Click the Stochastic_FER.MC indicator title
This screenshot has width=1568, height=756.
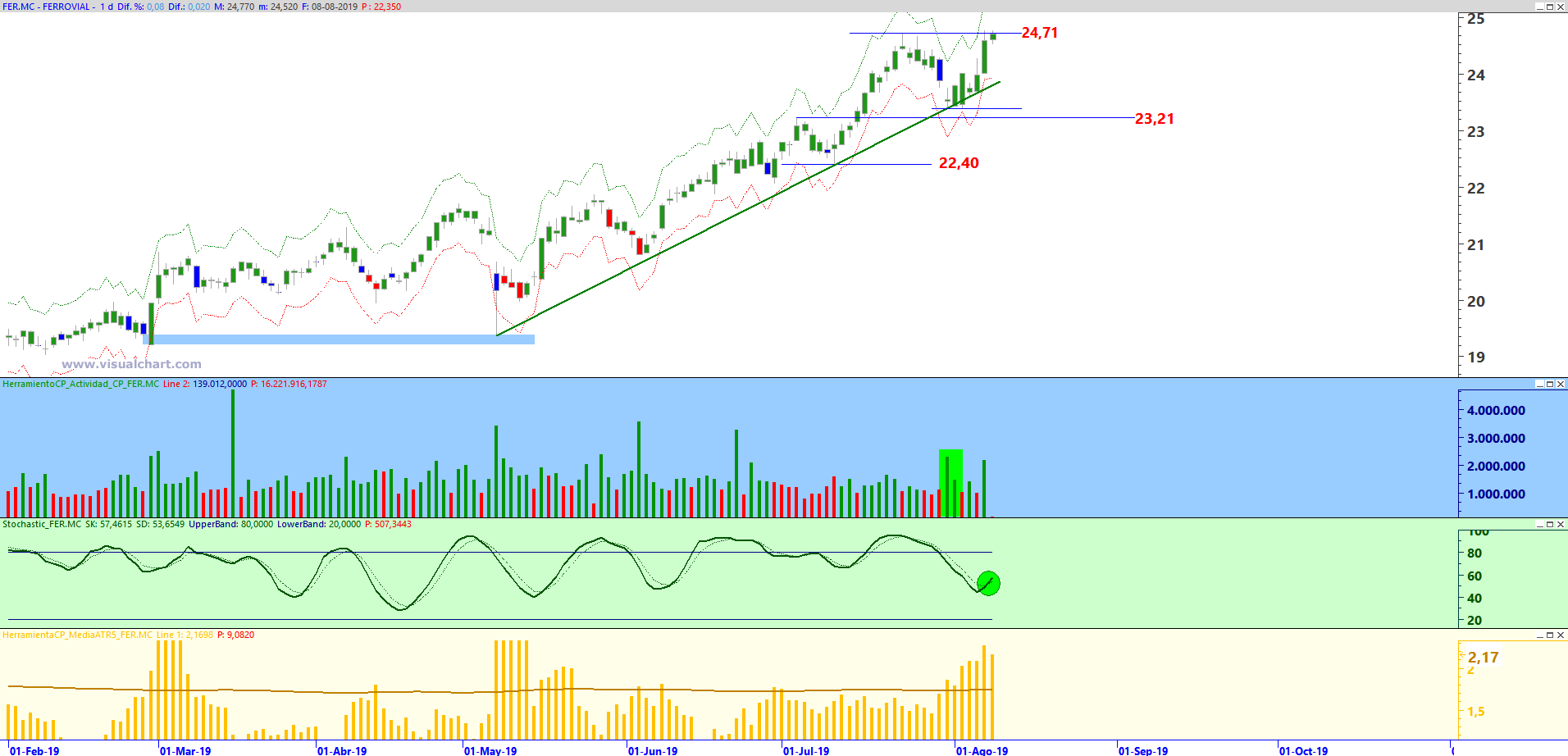(x=42, y=524)
